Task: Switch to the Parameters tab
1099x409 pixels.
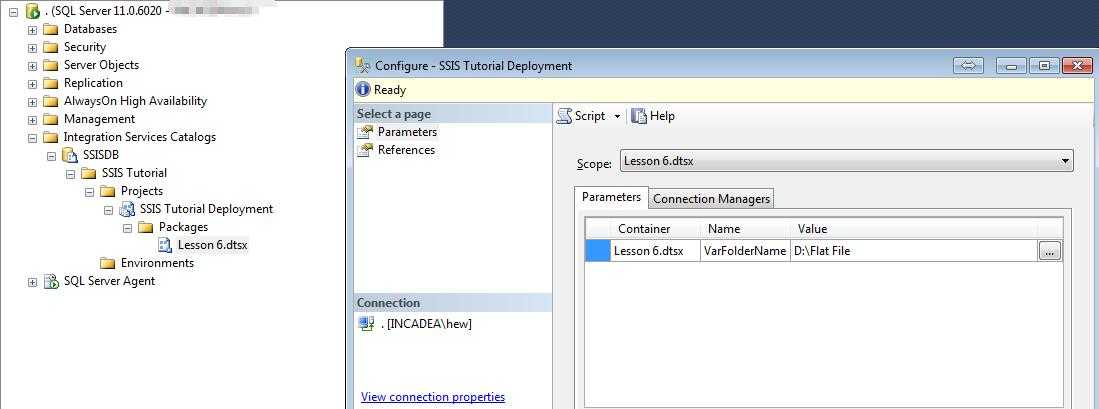Action: point(611,197)
